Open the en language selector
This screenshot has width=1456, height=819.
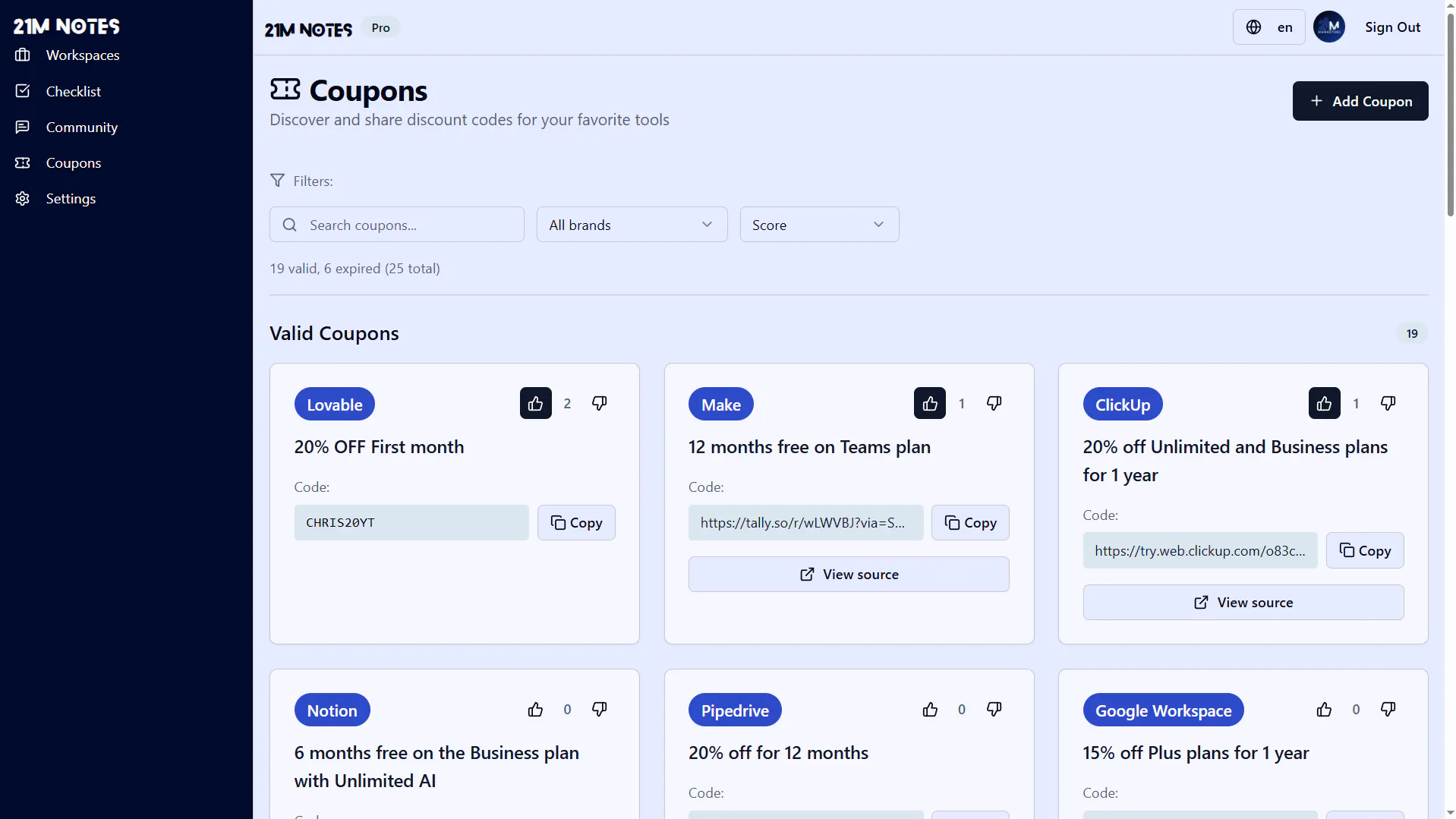[1268, 27]
